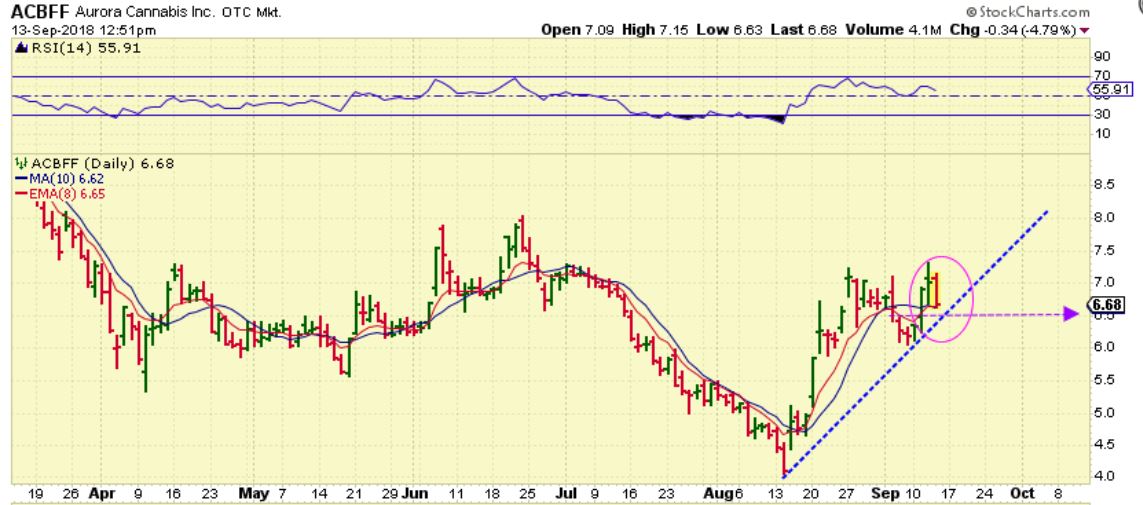This screenshot has width=1143, height=505.
Task: Click the 90 level on the RSI axis
Action: [x=1101, y=56]
